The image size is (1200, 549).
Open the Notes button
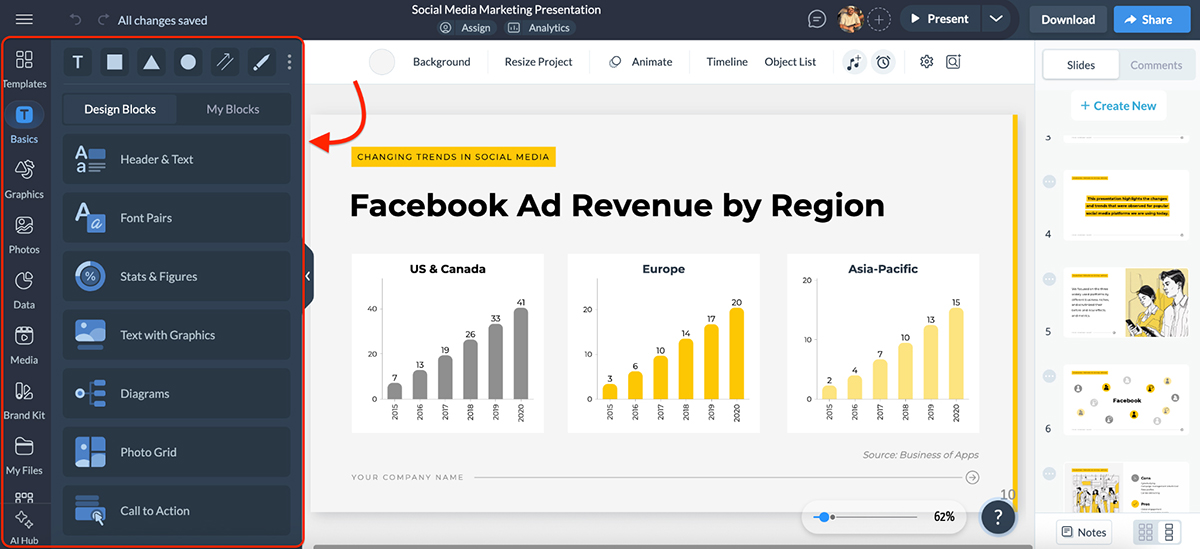pos(1084,532)
